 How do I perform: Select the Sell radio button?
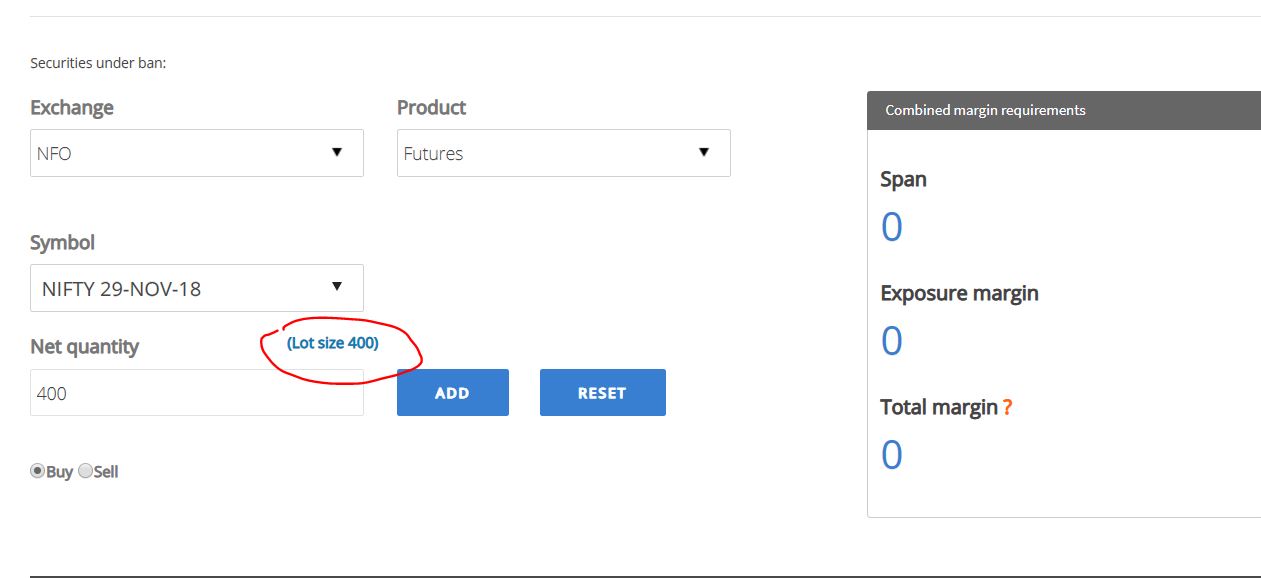click(x=85, y=471)
